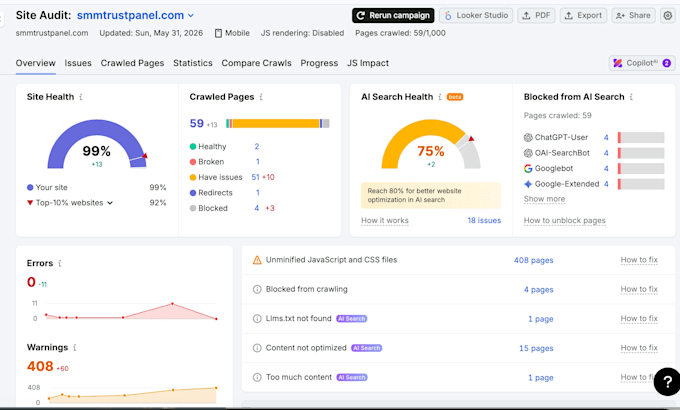The image size is (680, 410).
Task: Click AI Search tag on Llms.txt row
Action: [x=352, y=319]
